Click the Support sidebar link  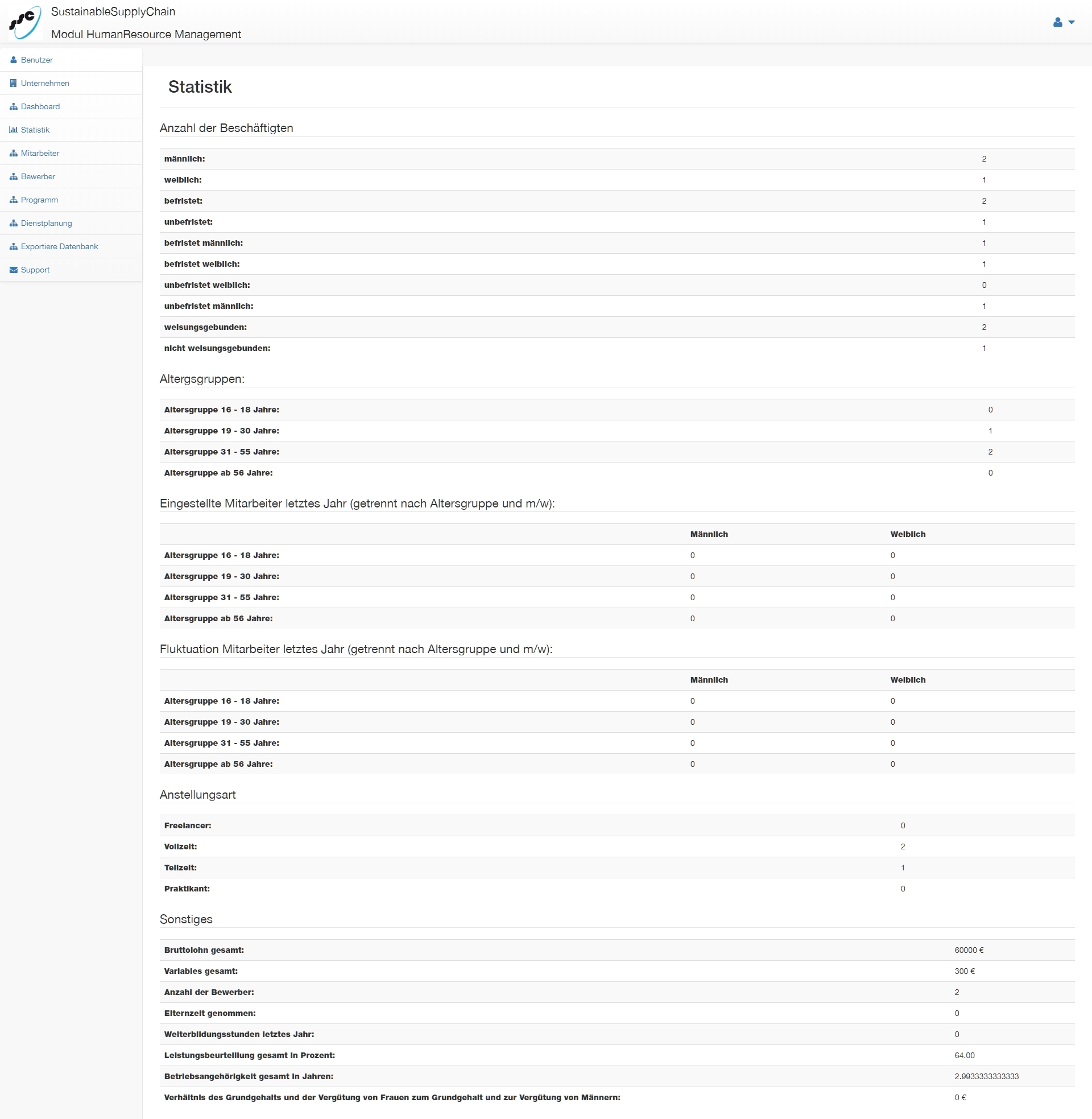[x=35, y=270]
